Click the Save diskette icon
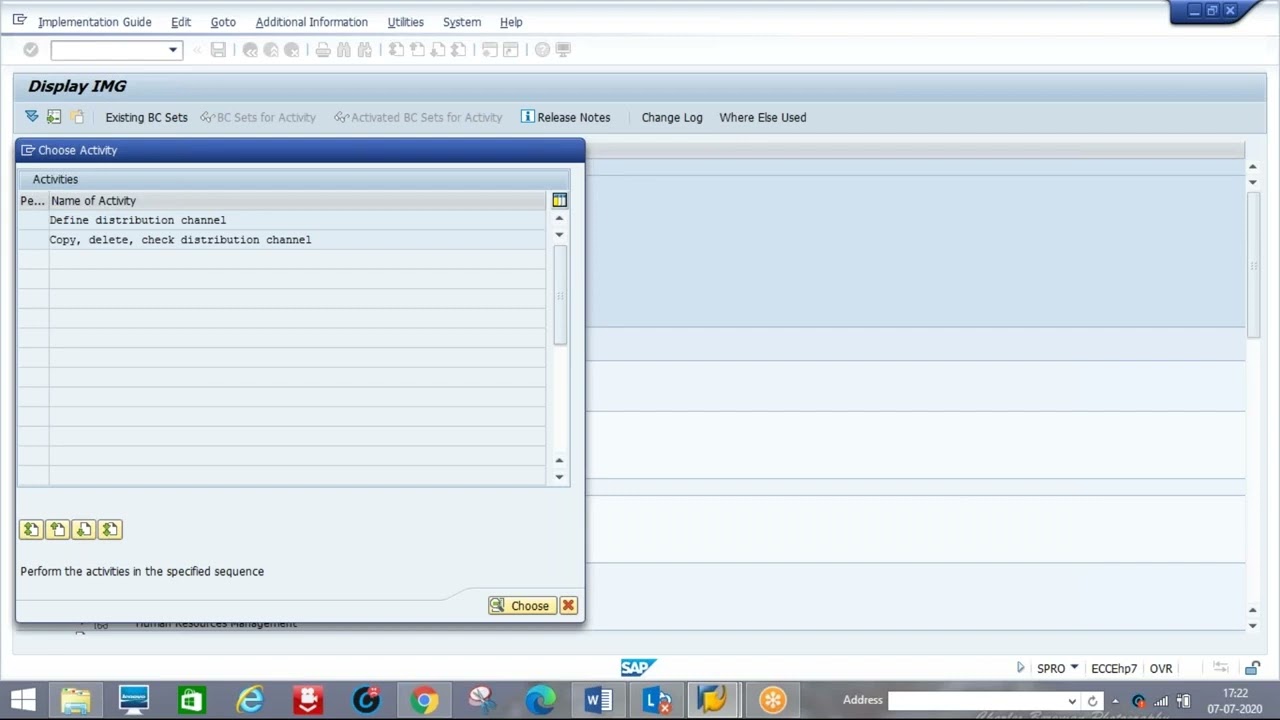1280x720 pixels. tap(218, 50)
